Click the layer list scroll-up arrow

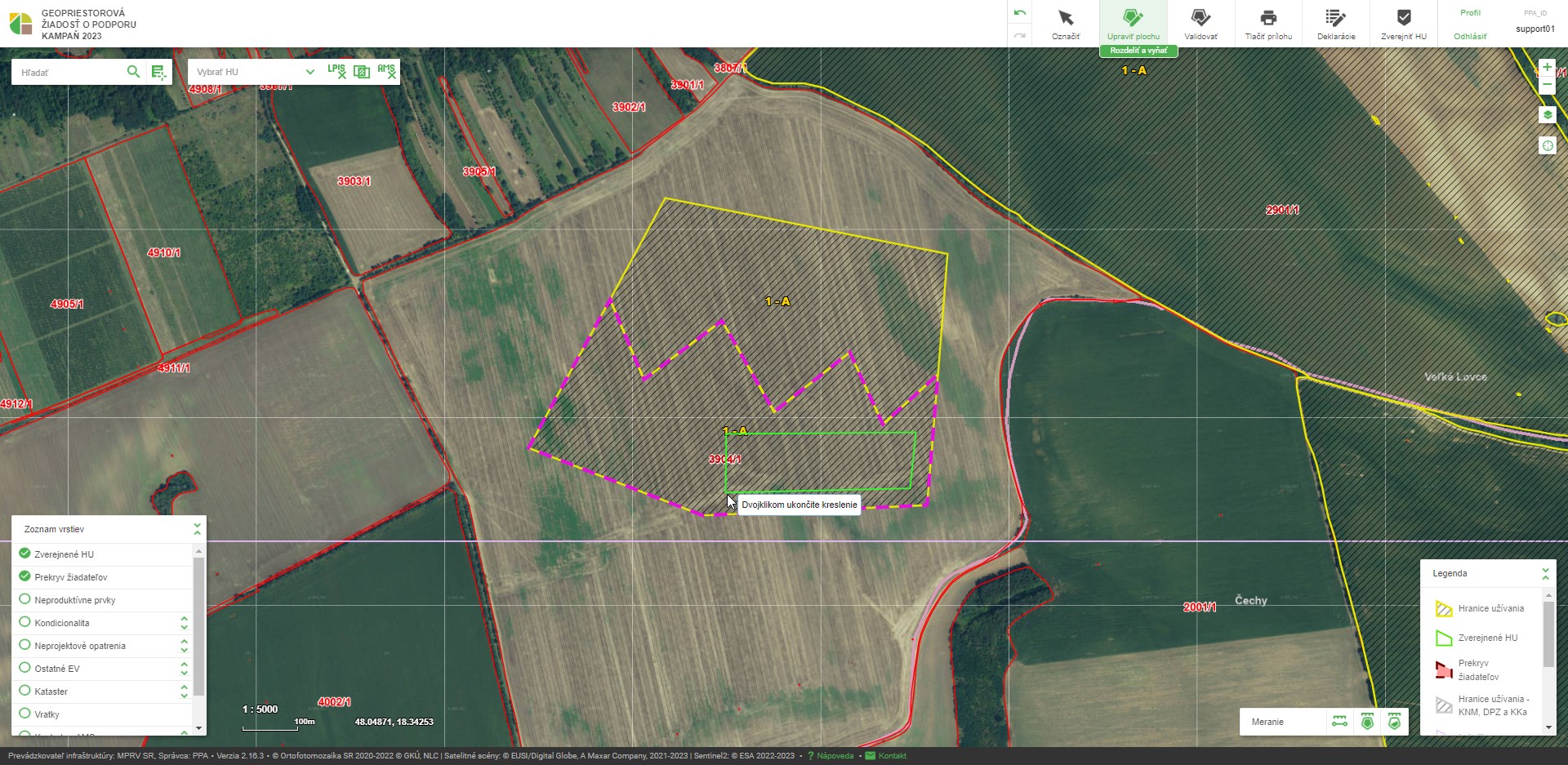(x=198, y=552)
